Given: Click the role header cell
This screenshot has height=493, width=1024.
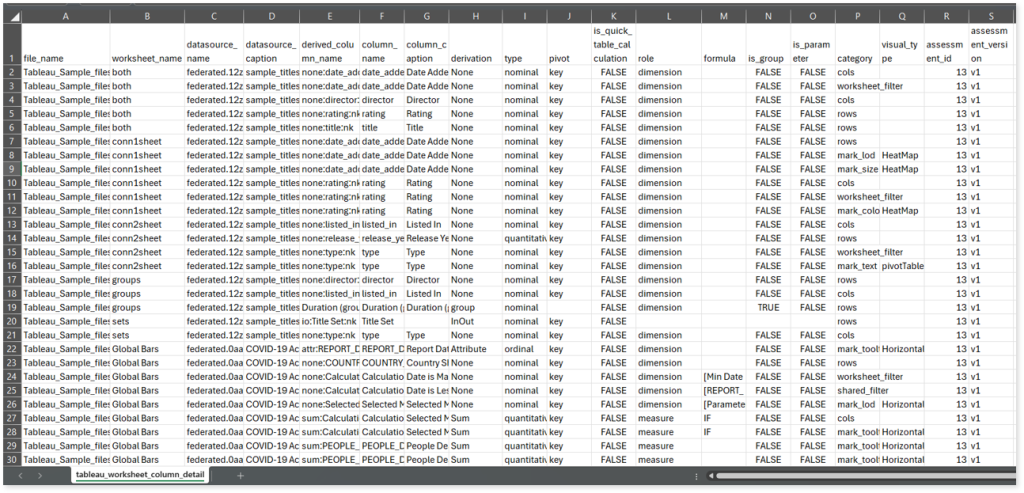Looking at the screenshot, I should 669,44.
